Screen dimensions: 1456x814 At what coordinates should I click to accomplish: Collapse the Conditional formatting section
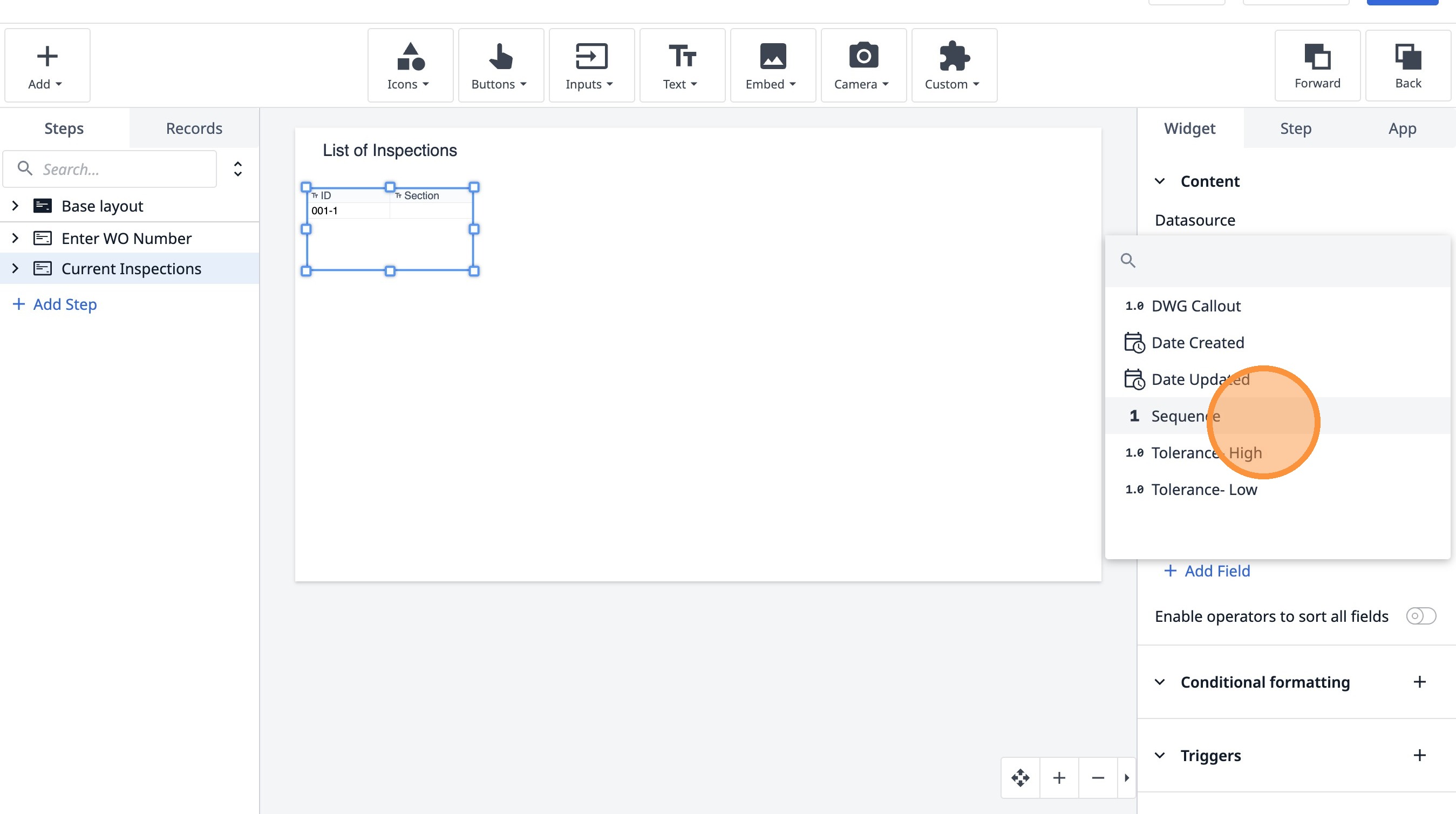click(1160, 682)
